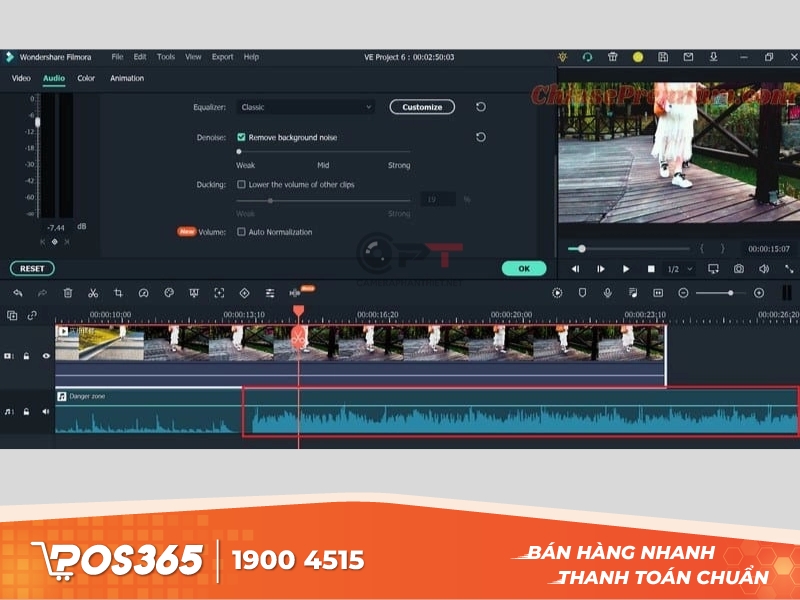800x600 pixels.
Task: Reset the Equalizer setting icon
Action: [481, 107]
